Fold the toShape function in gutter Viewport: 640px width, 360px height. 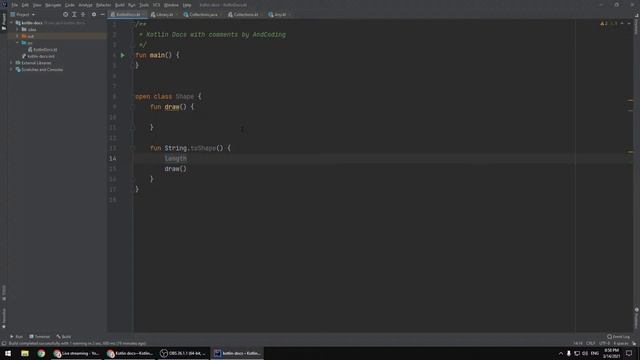point(133,148)
